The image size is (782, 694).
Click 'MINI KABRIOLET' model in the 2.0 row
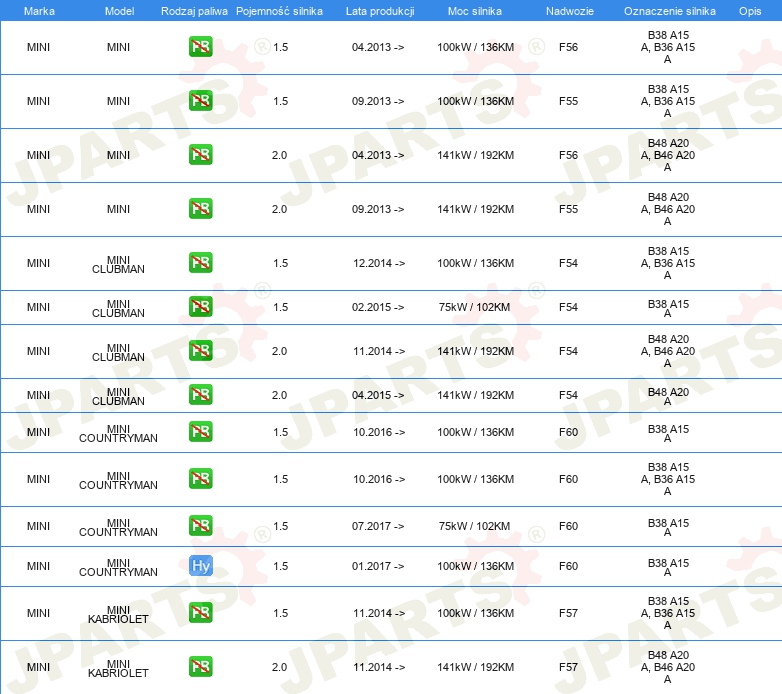tap(118, 669)
